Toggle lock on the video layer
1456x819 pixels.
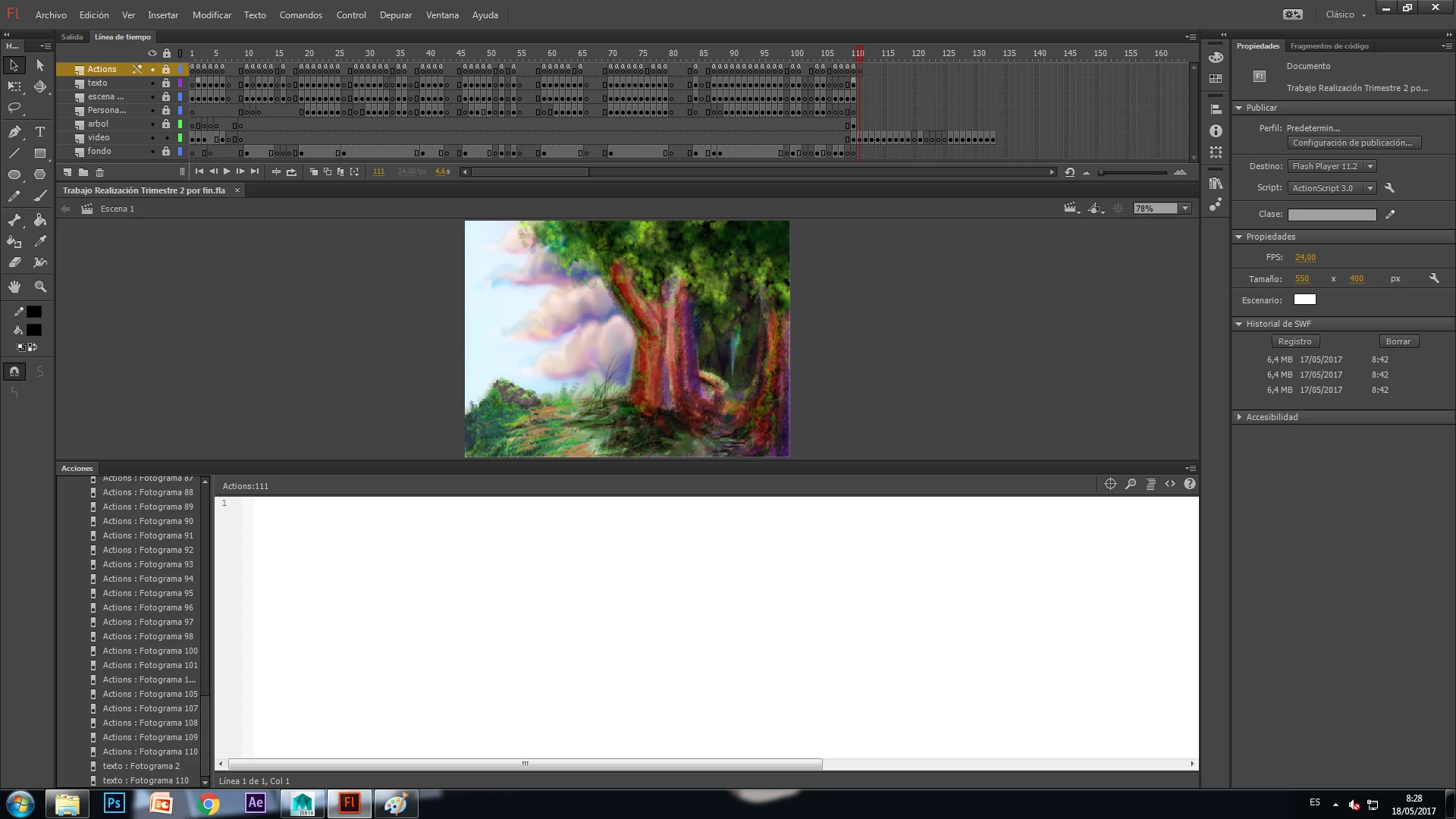point(166,138)
